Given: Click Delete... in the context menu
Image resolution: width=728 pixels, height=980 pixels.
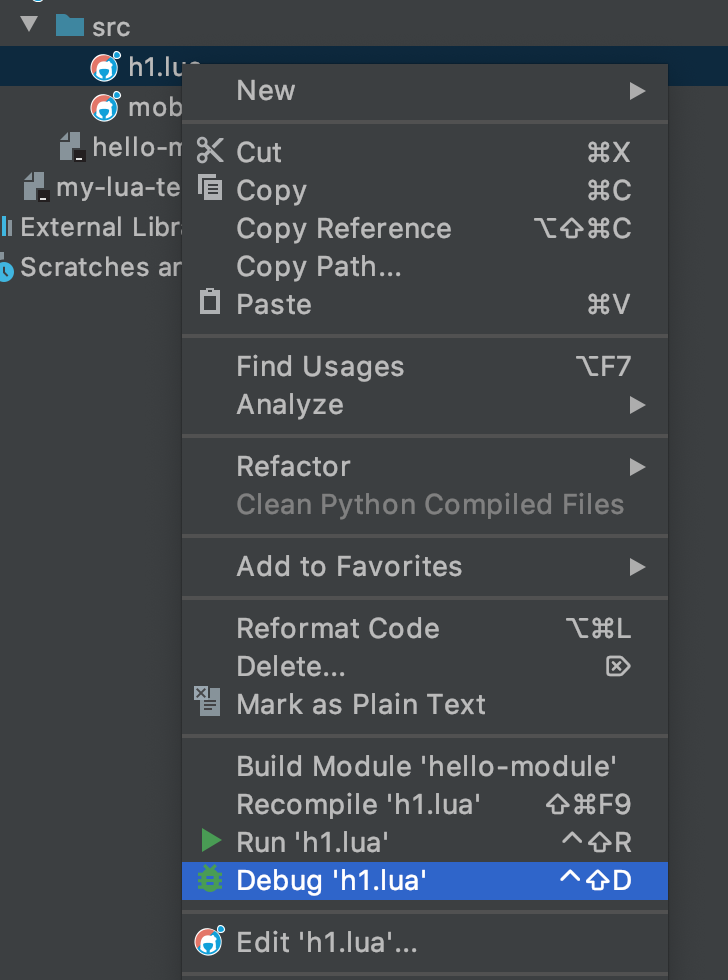Looking at the screenshot, I should tap(291, 667).
